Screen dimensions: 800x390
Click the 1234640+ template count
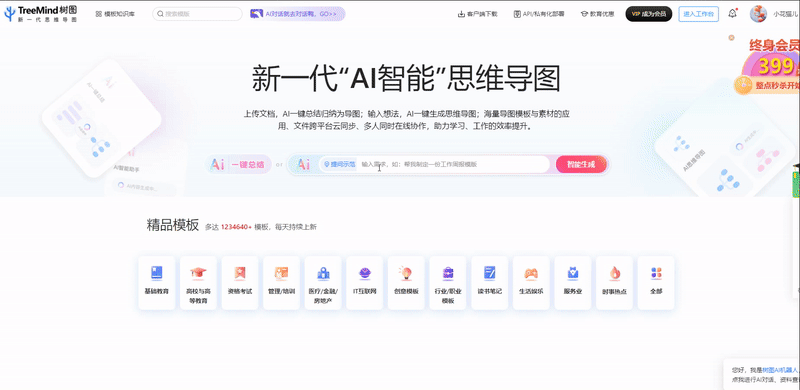coord(236,227)
